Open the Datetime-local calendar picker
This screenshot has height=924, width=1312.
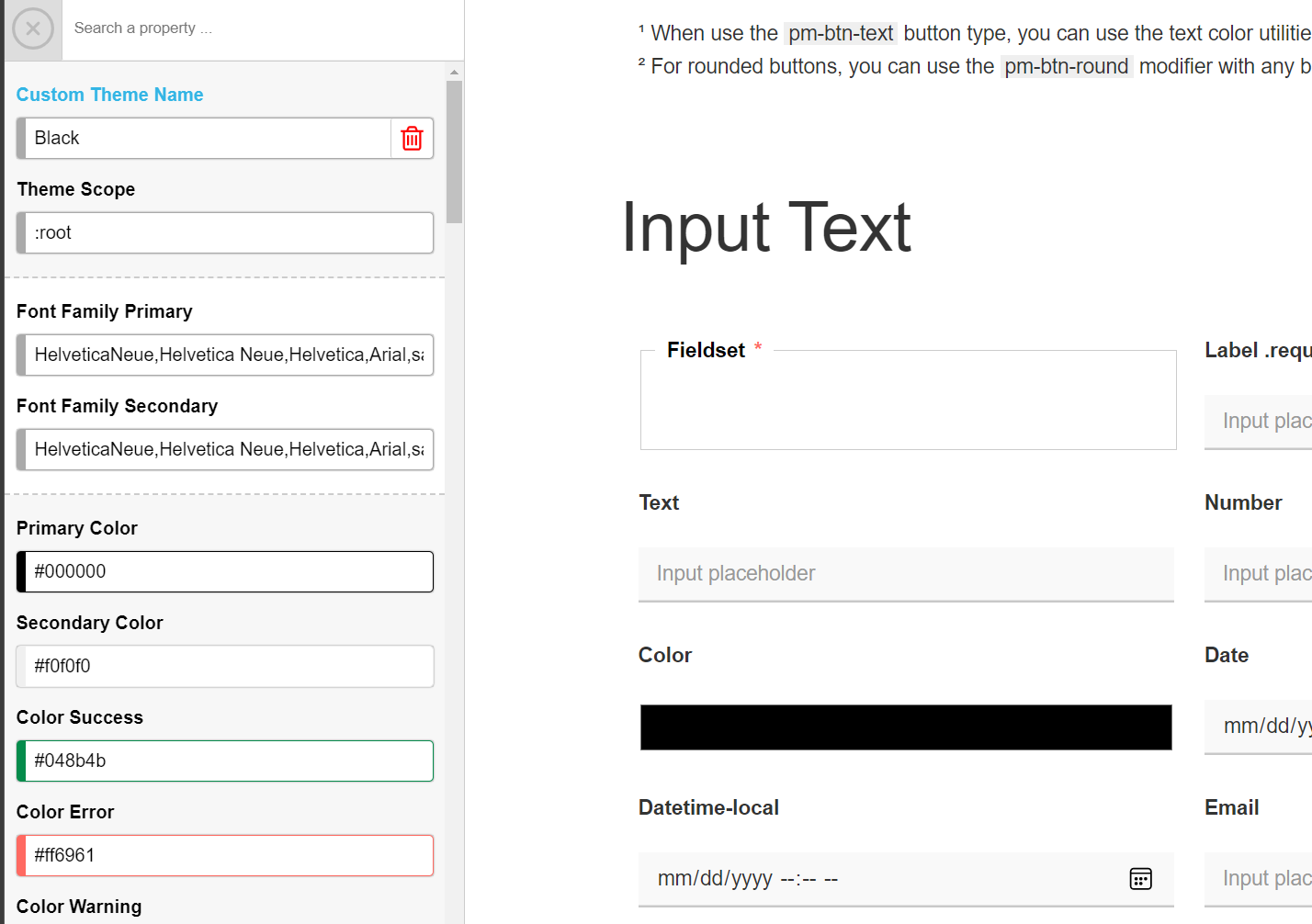click(1140, 879)
